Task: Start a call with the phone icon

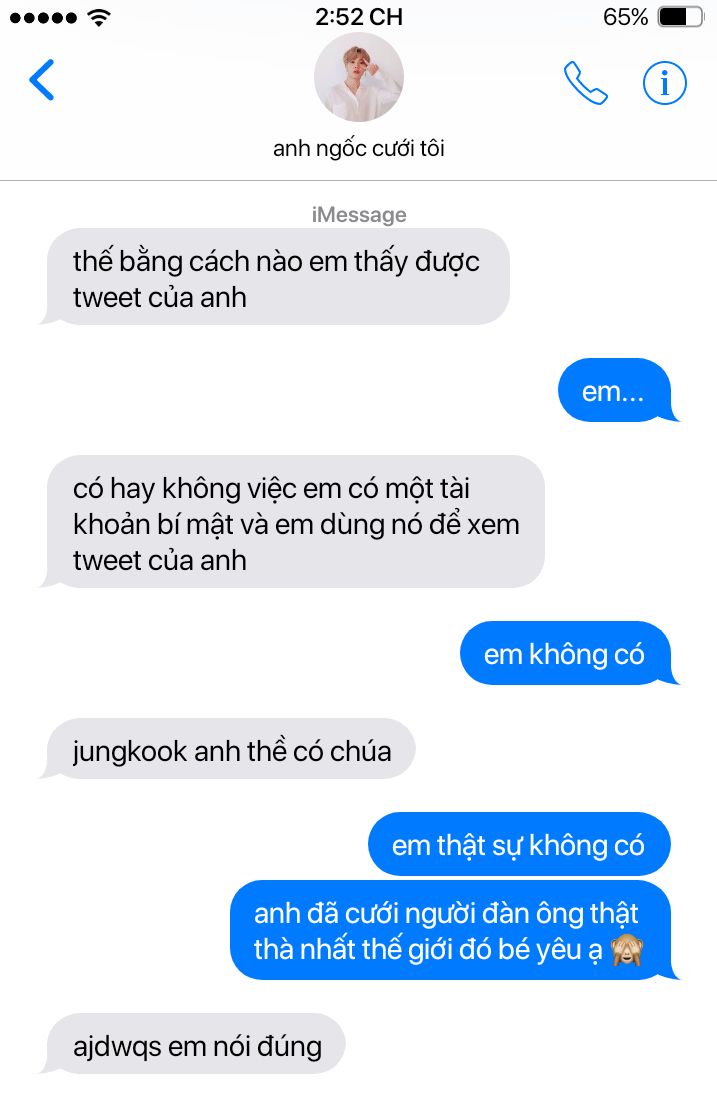Action: [x=585, y=83]
